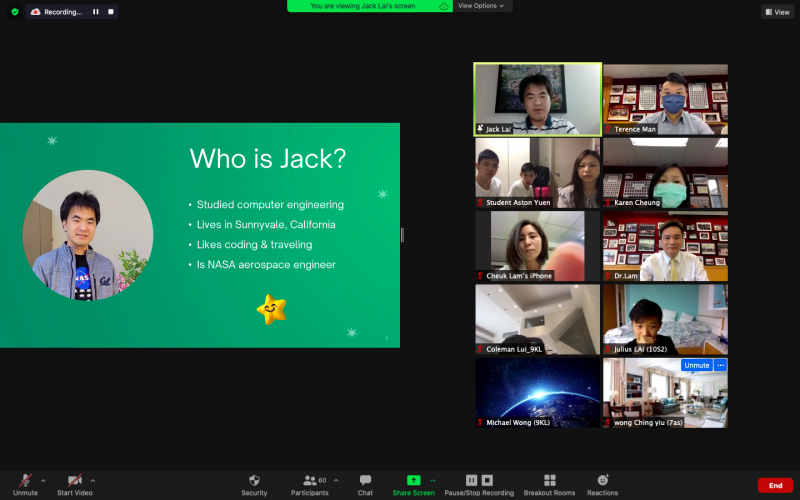Screen dimensions: 800x500
Task: Open the Security shield menu
Action: point(254,485)
